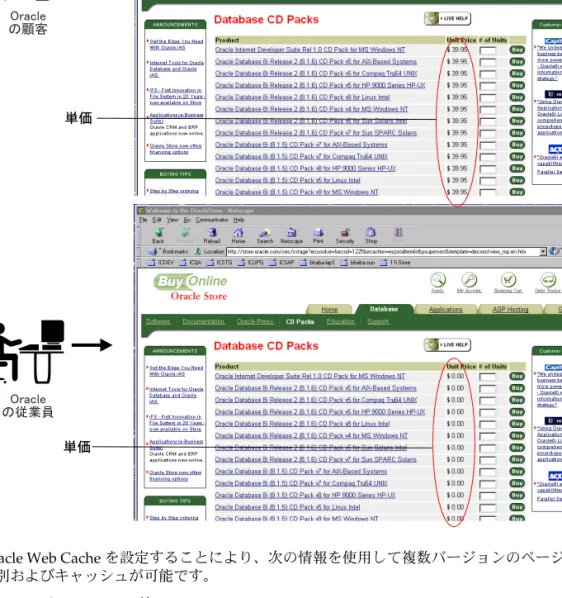Click the Buy Online Oracle Store logo

191,287
